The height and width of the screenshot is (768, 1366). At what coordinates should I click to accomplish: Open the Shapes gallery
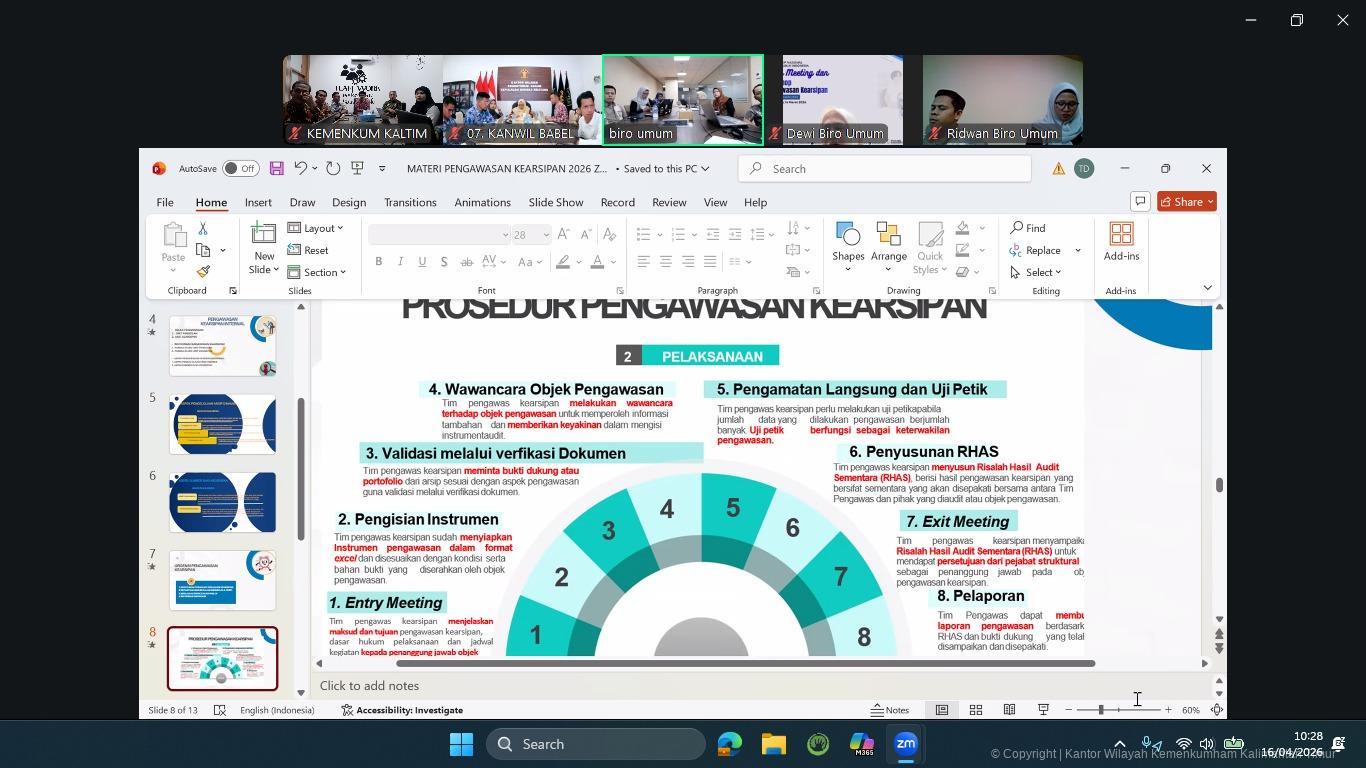click(x=848, y=247)
